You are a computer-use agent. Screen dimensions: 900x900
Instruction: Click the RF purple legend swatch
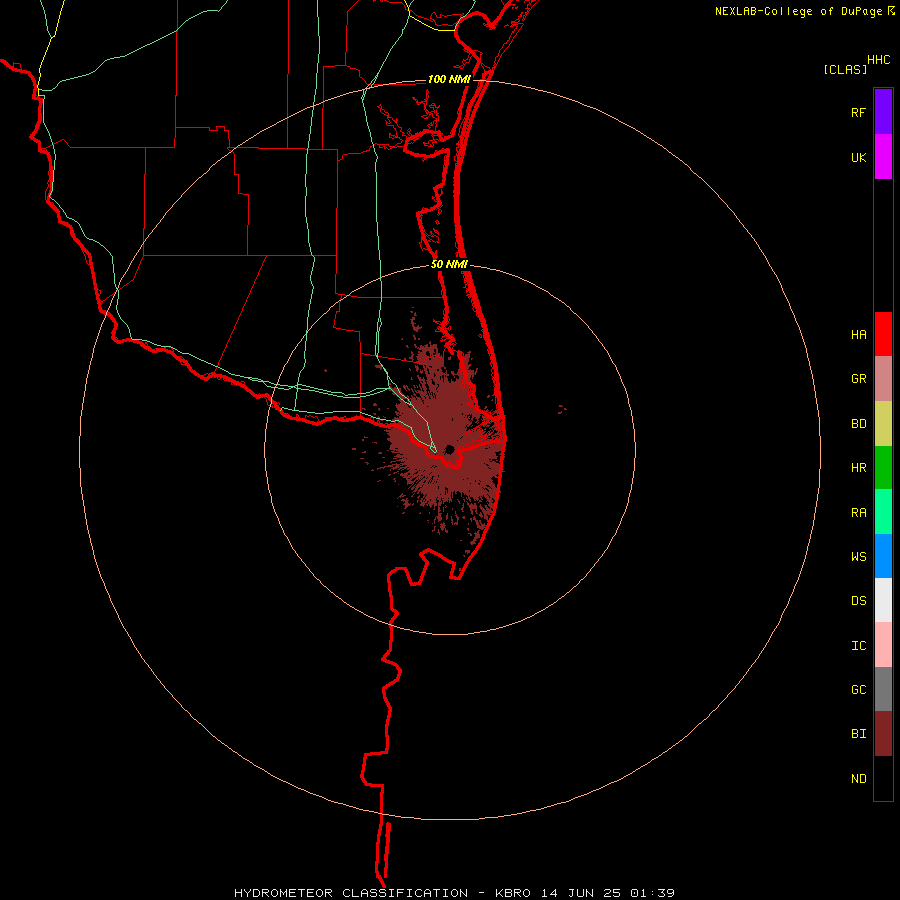click(883, 112)
